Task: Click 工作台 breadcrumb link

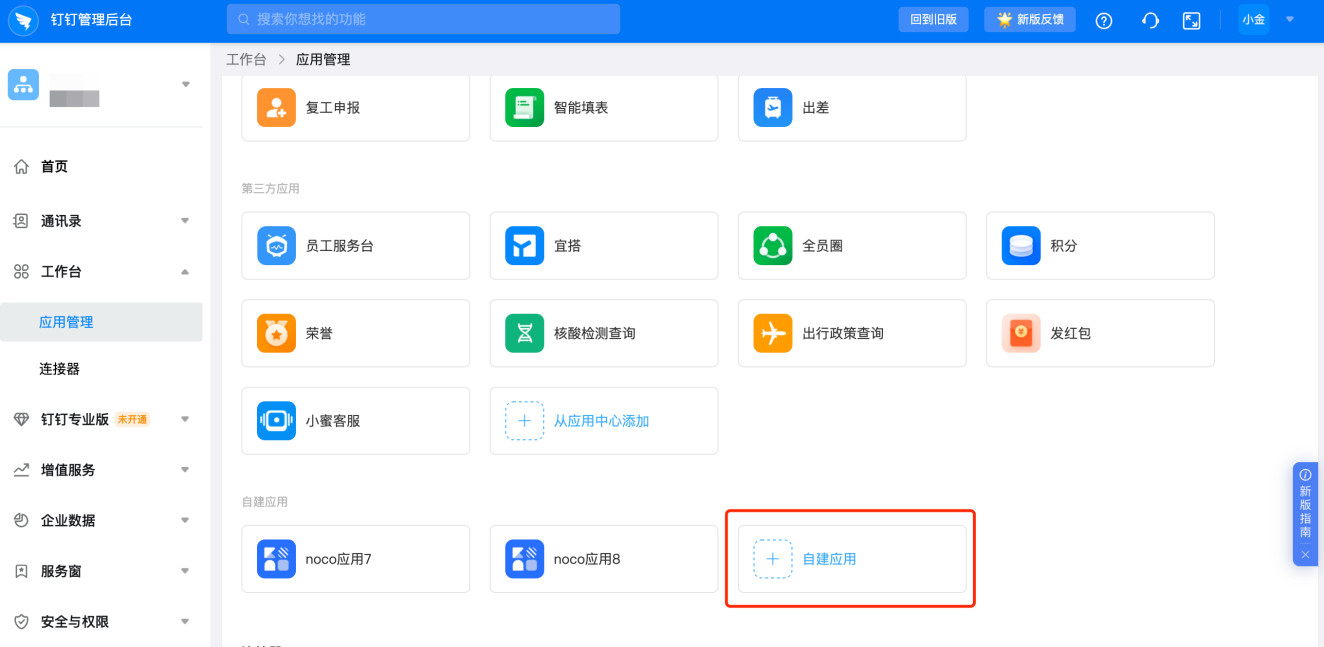Action: pos(246,59)
